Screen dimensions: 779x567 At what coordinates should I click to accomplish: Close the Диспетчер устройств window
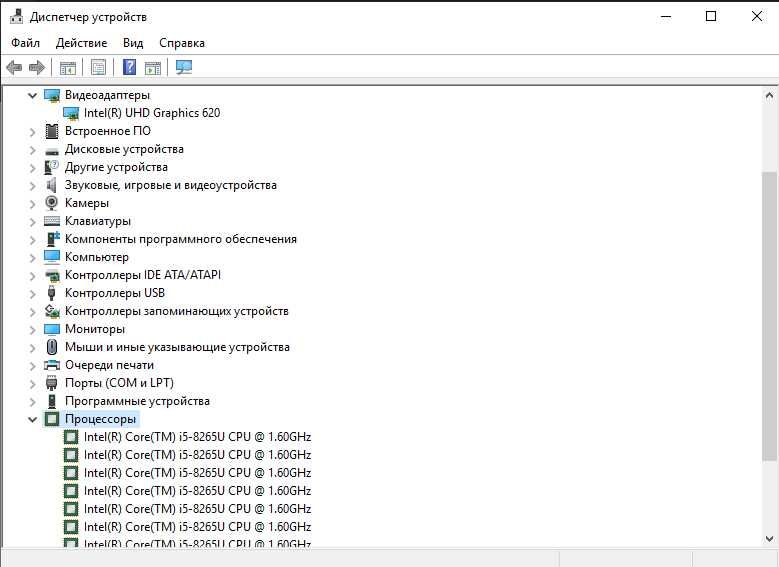point(757,16)
